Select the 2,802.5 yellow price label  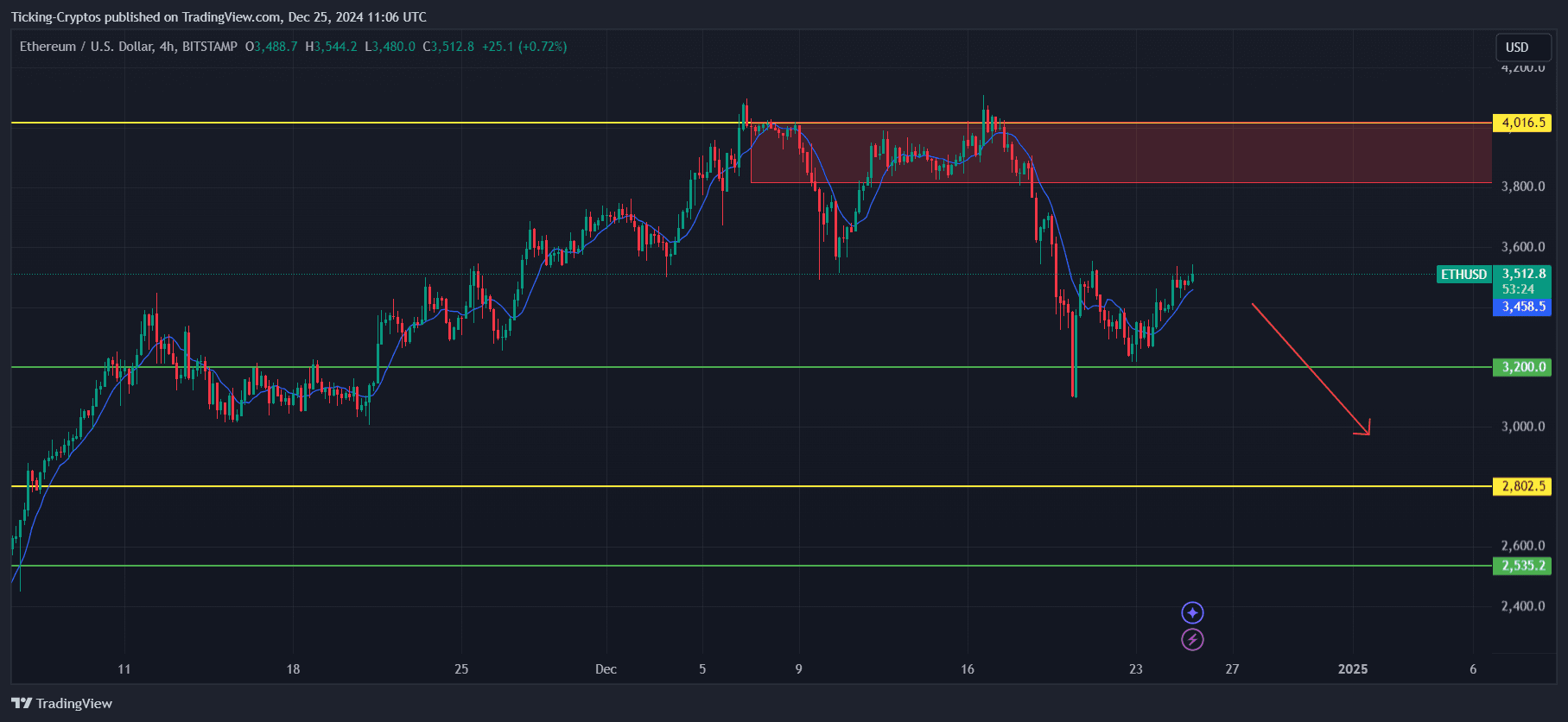pos(1522,486)
